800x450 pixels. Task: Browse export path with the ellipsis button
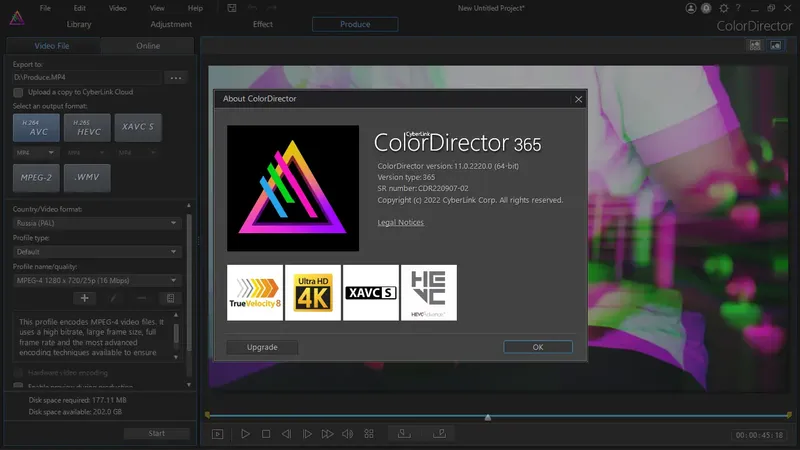click(176, 78)
